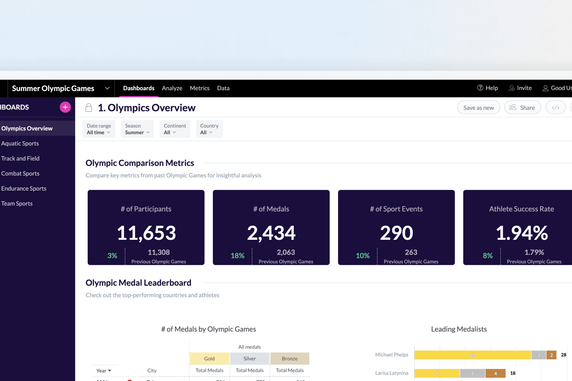Click Save as new button
Image resolution: width=572 pixels, height=381 pixels.
(478, 108)
